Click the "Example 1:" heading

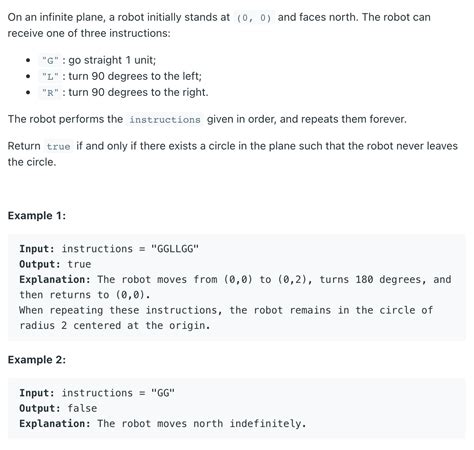[x=37, y=216]
